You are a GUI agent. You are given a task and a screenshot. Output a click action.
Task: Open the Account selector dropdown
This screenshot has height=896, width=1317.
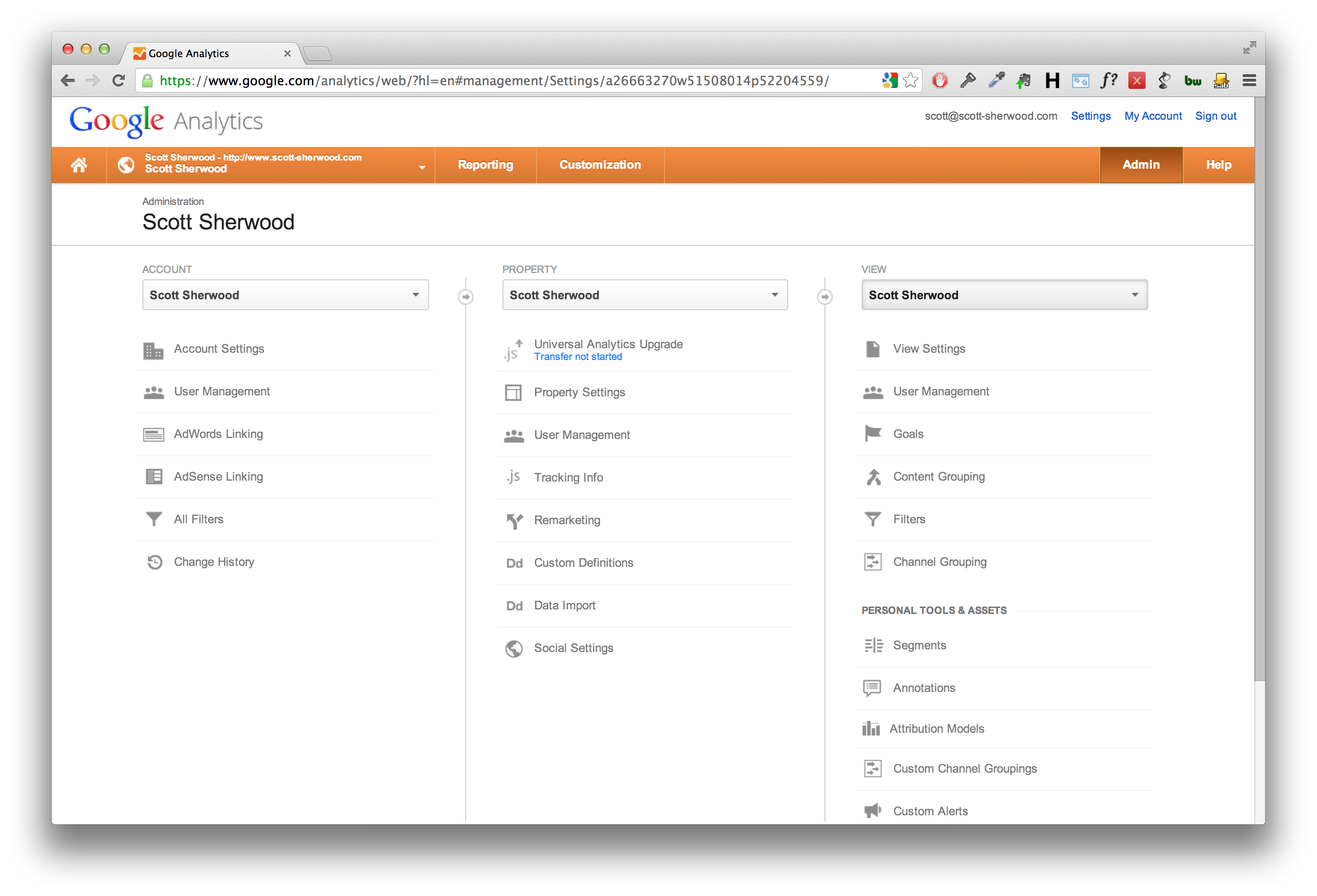(285, 295)
